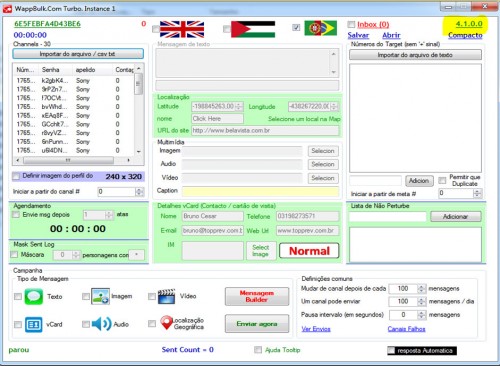The height and width of the screenshot is (366, 500).
Task: Select Imagem message type checkbox
Action: [86, 296]
